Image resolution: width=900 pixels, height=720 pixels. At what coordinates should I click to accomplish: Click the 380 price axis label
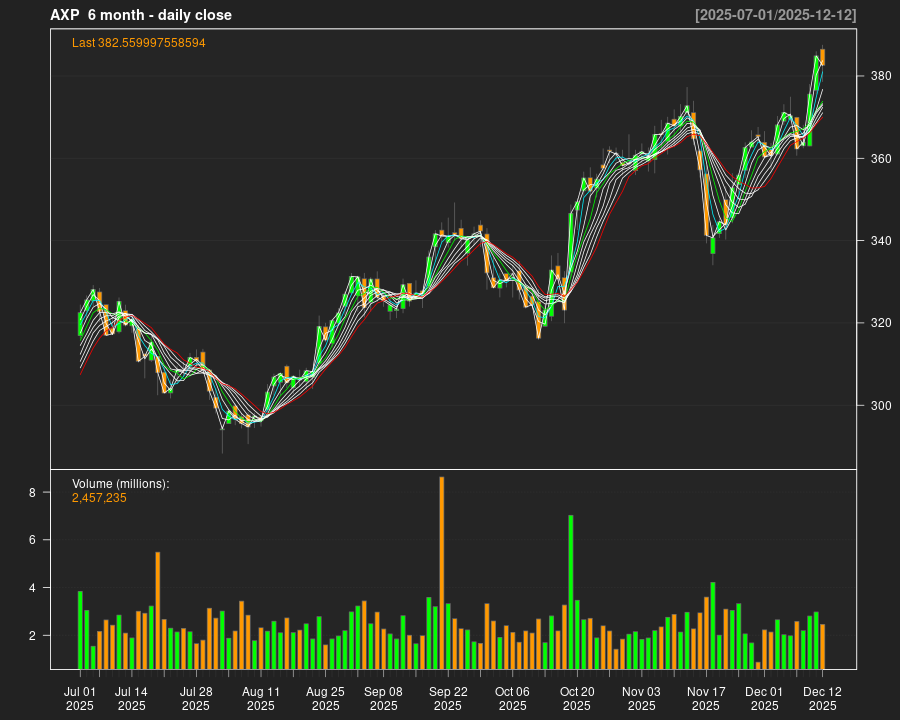[x=877, y=76]
